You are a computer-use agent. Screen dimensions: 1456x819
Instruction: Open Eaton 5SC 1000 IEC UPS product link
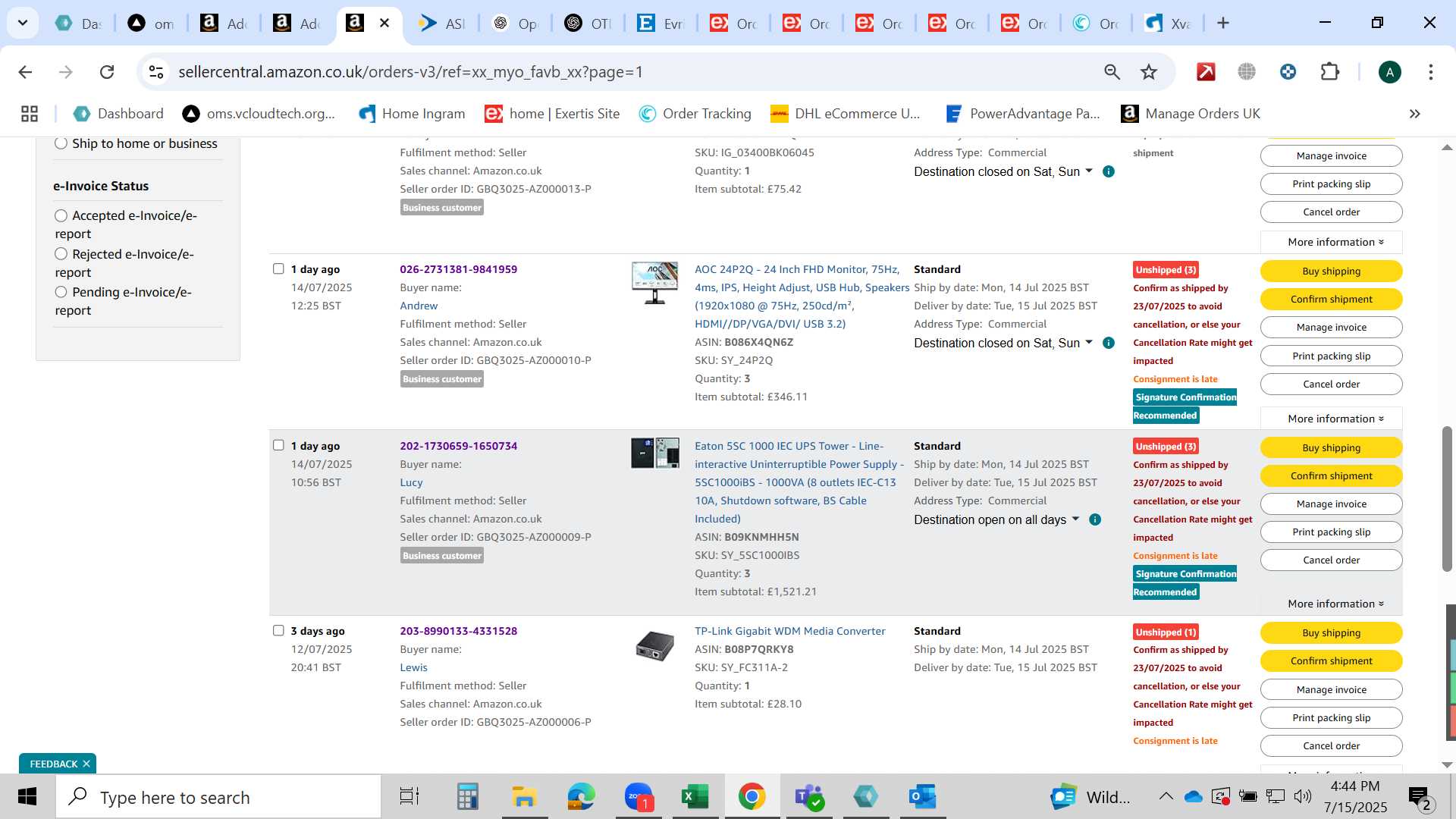pyautogui.click(x=799, y=482)
